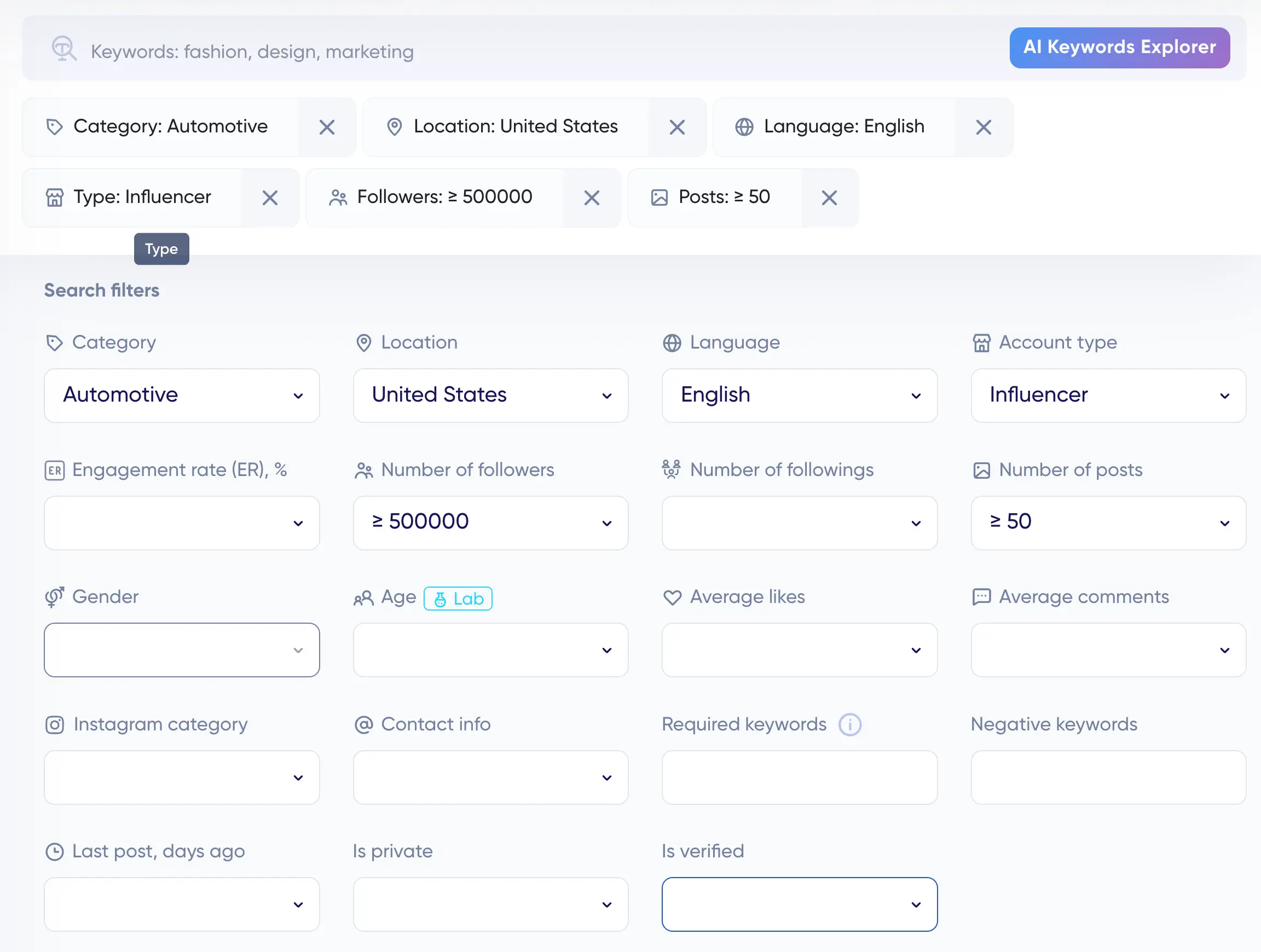This screenshot has width=1261, height=952.
Task: Remove the Category: Automotive filter chip
Action: [x=327, y=127]
